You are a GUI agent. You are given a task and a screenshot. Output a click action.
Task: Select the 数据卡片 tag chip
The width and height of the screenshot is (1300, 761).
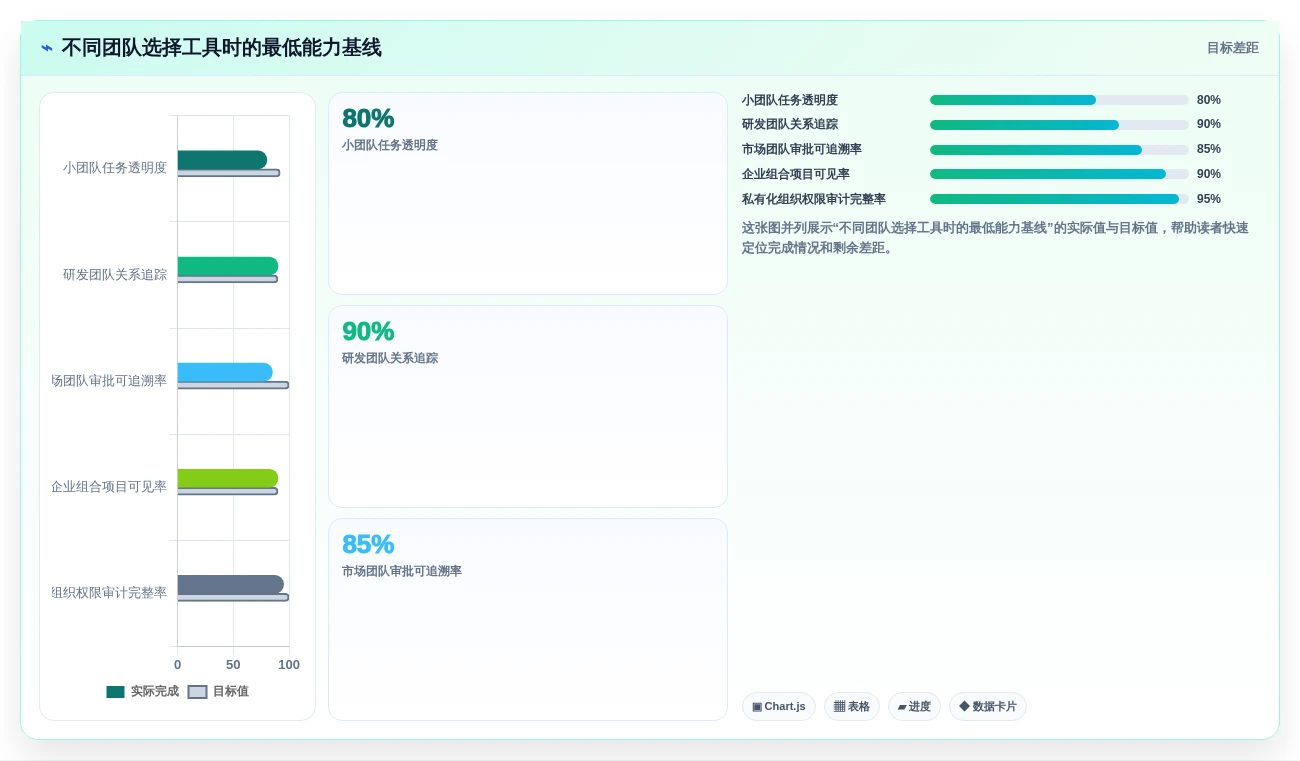click(988, 707)
